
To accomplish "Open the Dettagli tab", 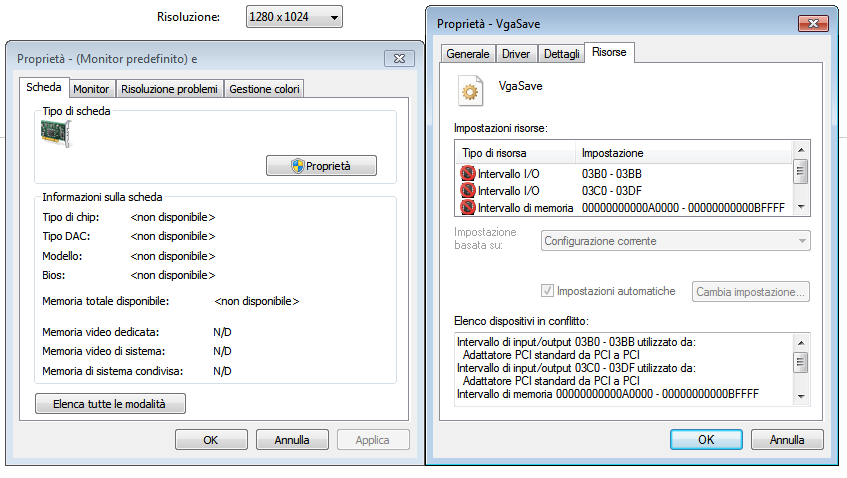I will (562, 54).
